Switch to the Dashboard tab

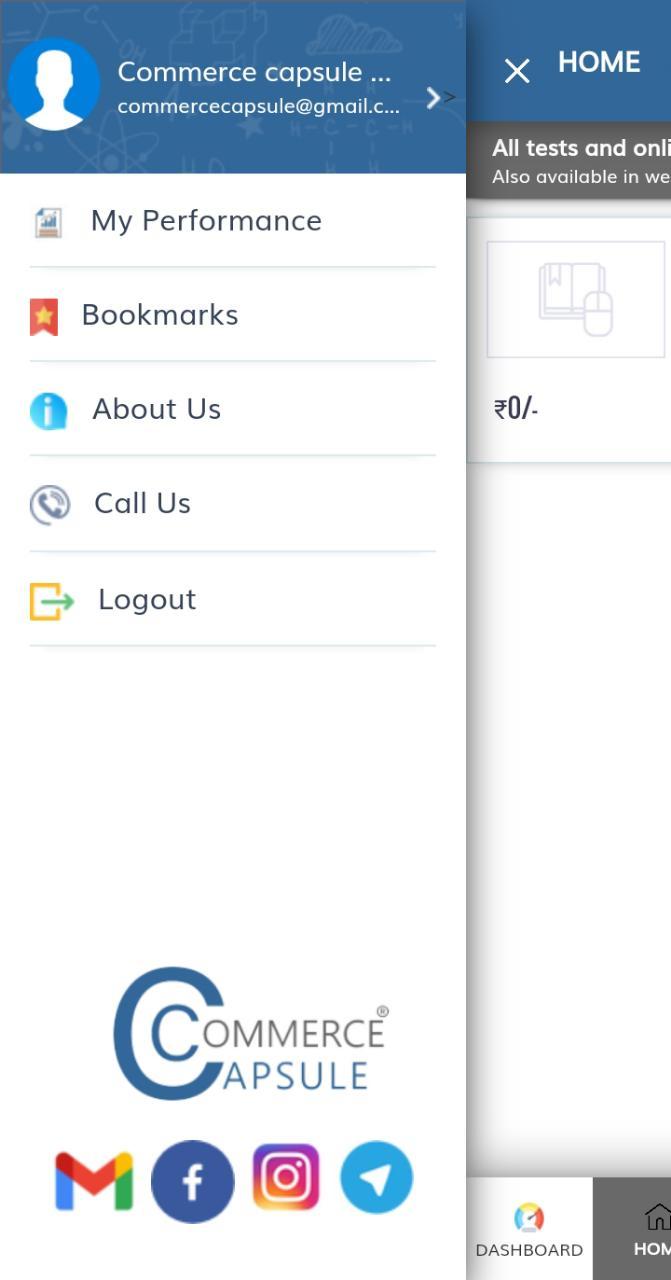pos(529,1229)
